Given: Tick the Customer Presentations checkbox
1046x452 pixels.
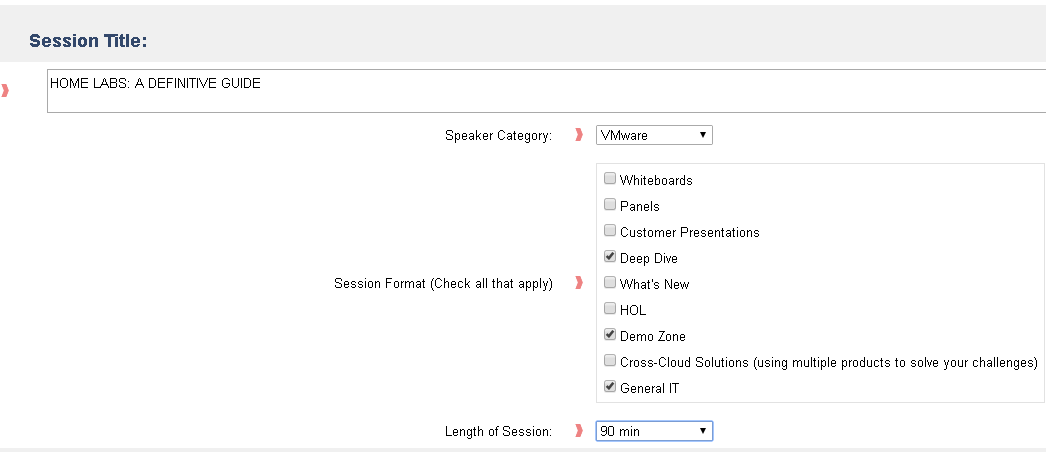Looking at the screenshot, I should click(610, 231).
